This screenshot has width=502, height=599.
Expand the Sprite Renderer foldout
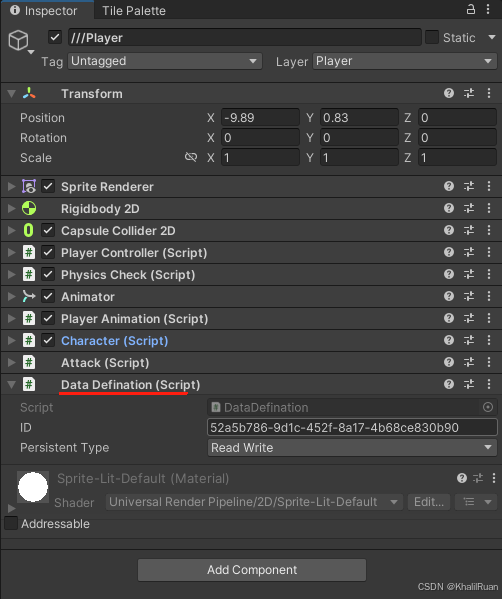[x=11, y=186]
